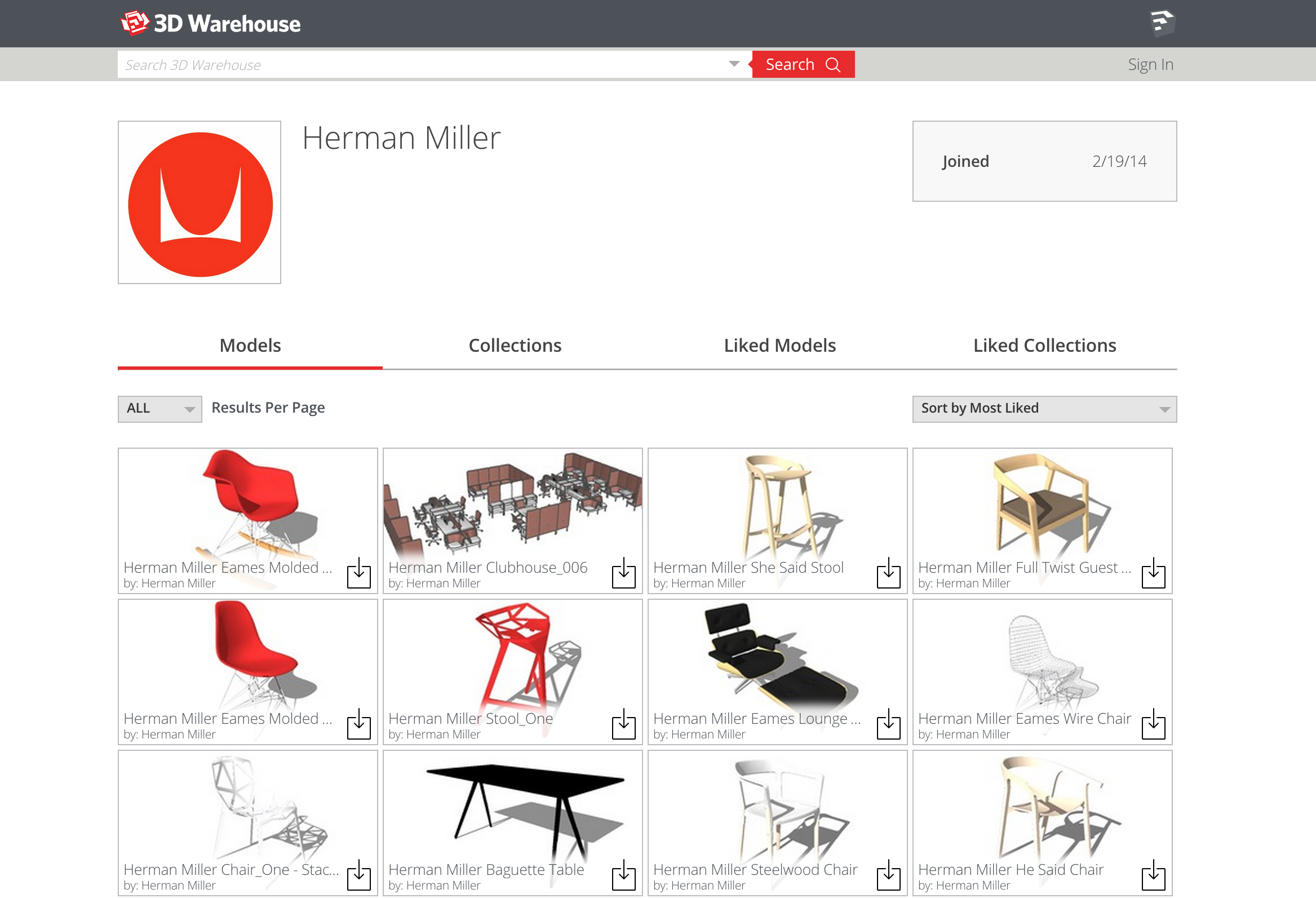This screenshot has width=1316, height=898.
Task: Click the 3D Warehouse logo icon
Action: click(x=135, y=23)
